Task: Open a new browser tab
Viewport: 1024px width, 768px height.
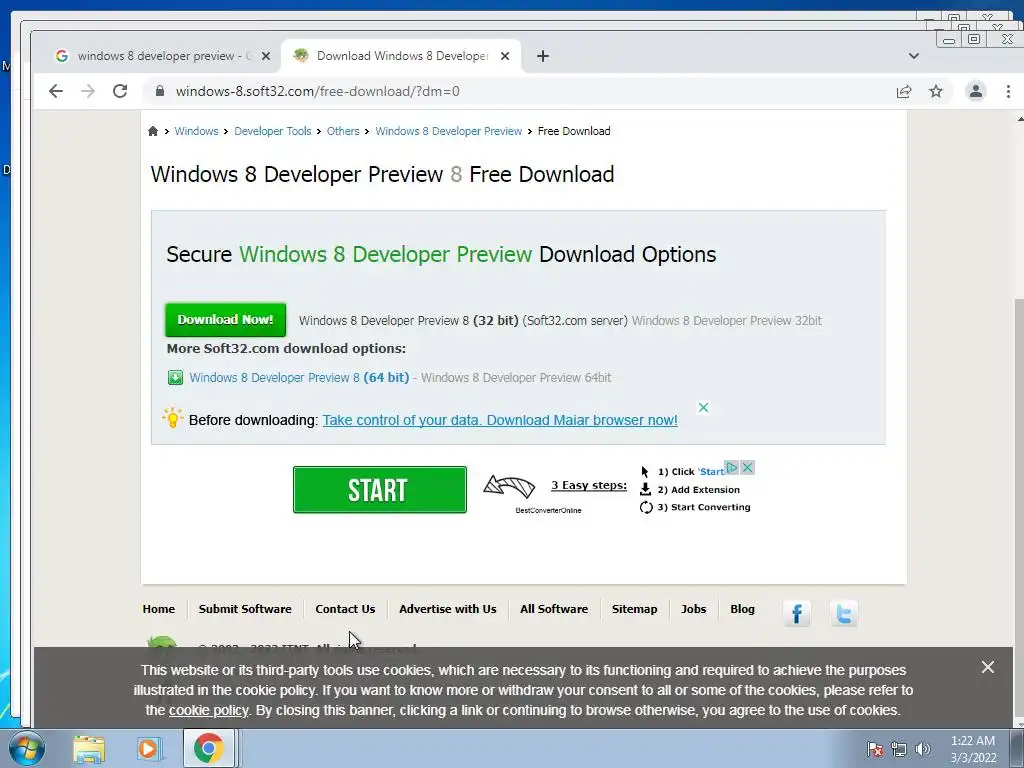Action: click(x=543, y=56)
